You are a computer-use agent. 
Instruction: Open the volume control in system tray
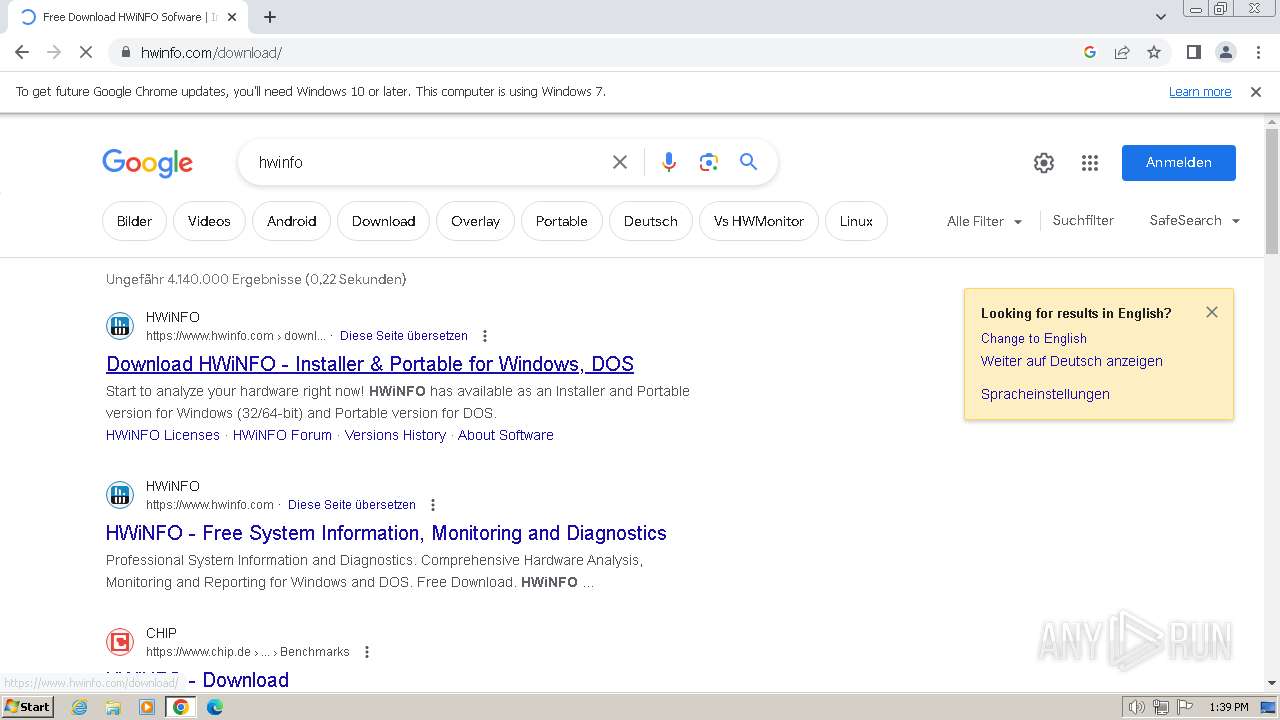click(1137, 707)
